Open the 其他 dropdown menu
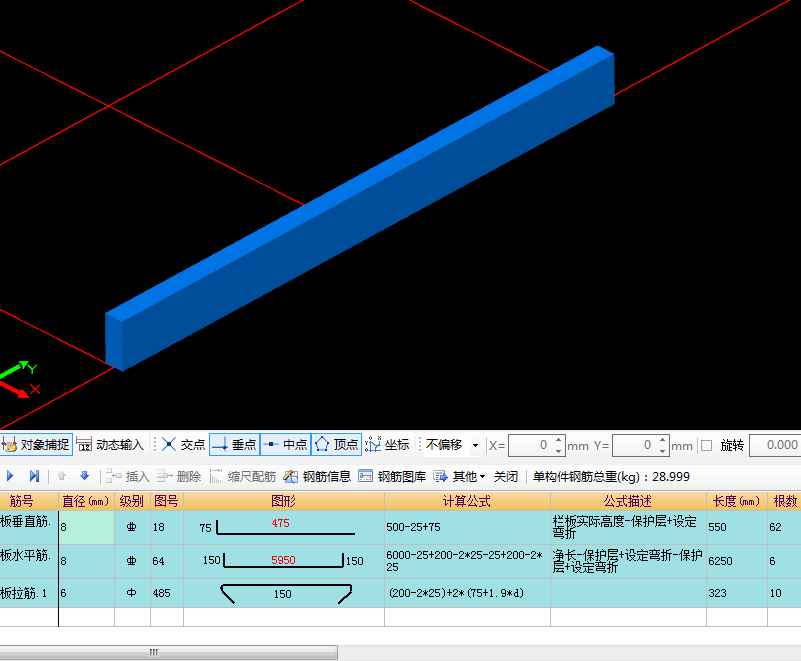Image resolution: width=801 pixels, height=661 pixels. pos(459,477)
